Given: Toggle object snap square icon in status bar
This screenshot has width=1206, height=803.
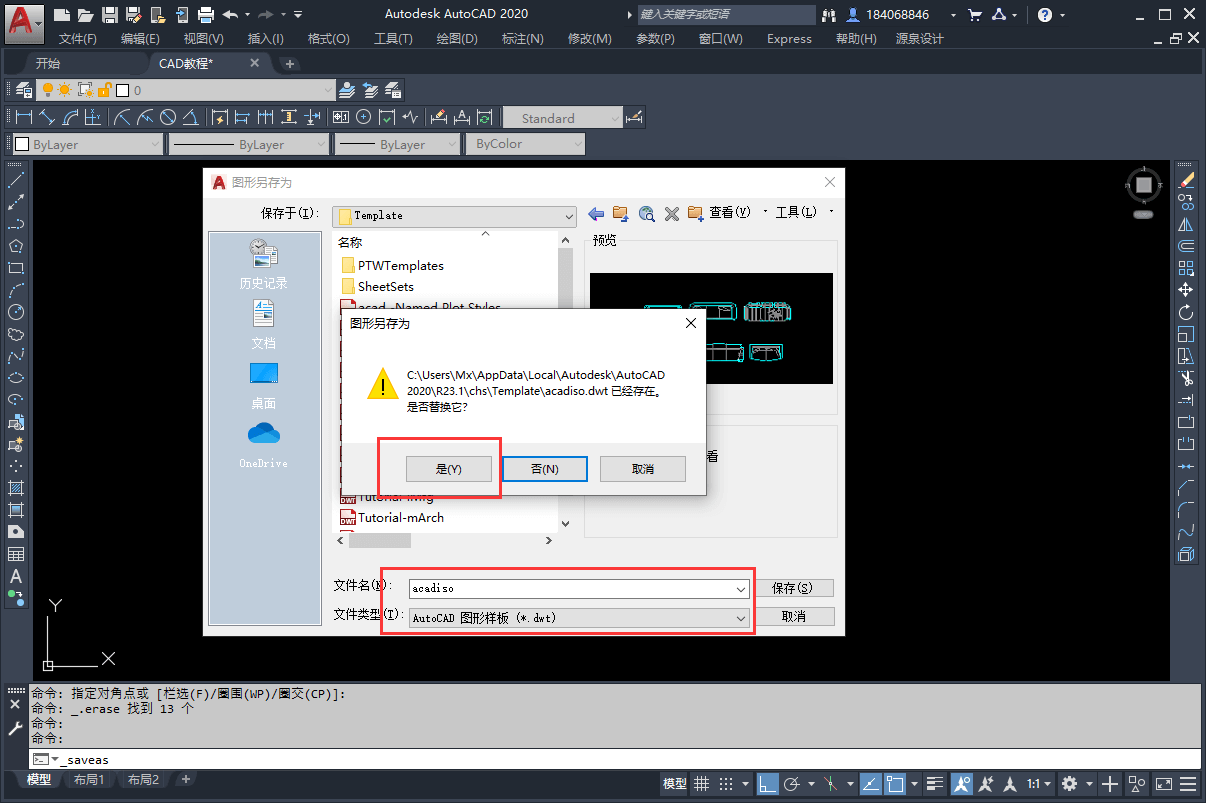Looking at the screenshot, I should (x=895, y=784).
